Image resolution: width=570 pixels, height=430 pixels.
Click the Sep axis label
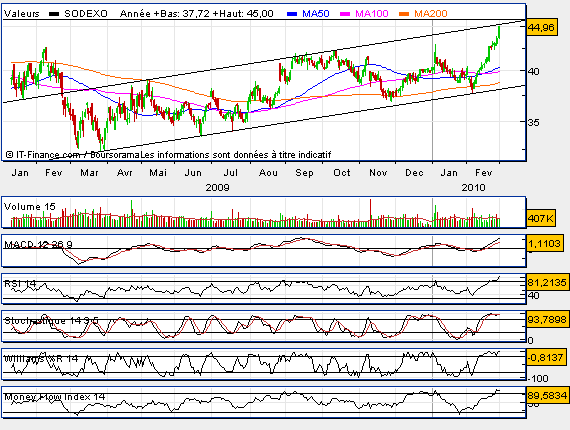point(304,172)
